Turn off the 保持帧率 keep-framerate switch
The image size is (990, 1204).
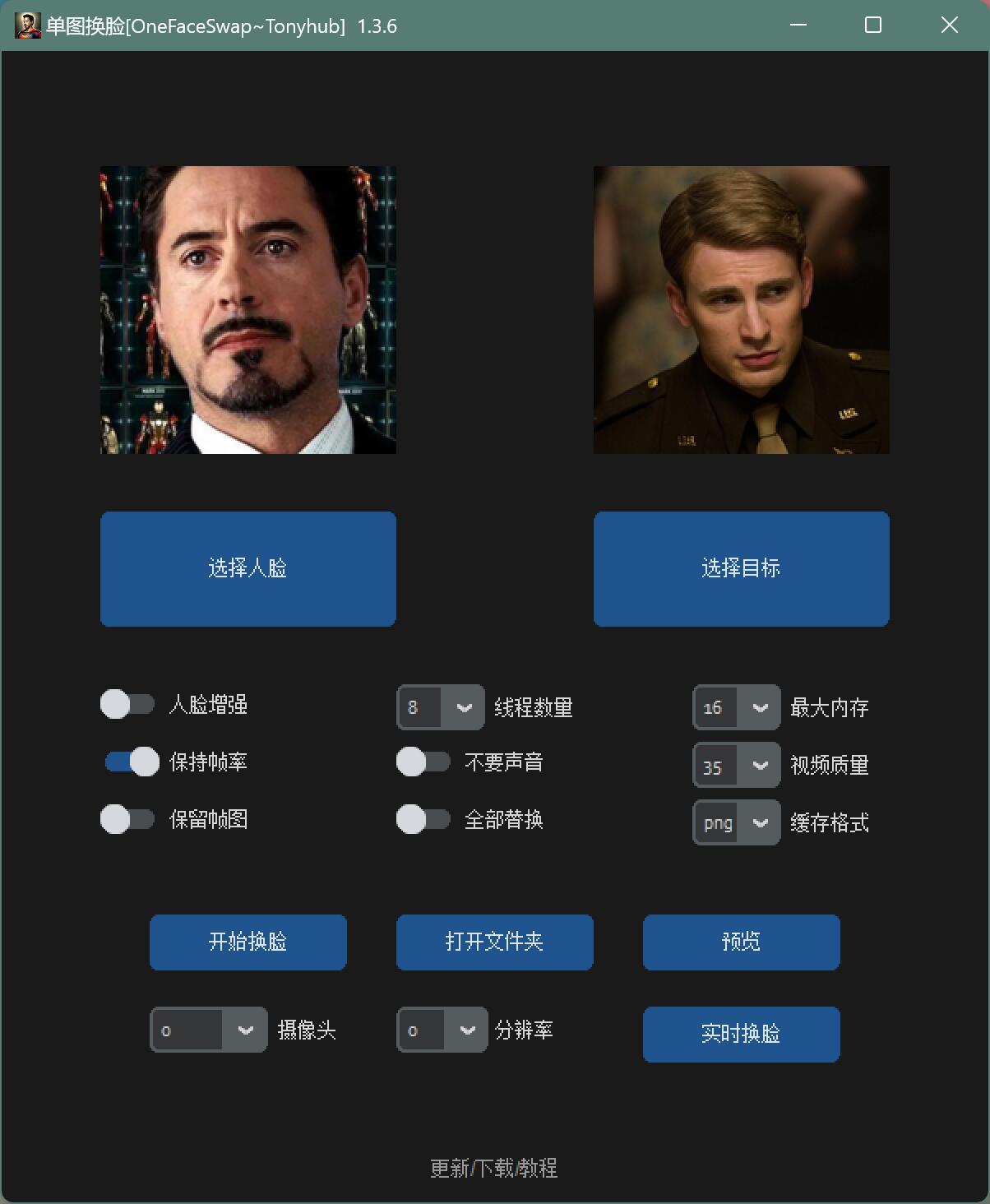click(132, 762)
